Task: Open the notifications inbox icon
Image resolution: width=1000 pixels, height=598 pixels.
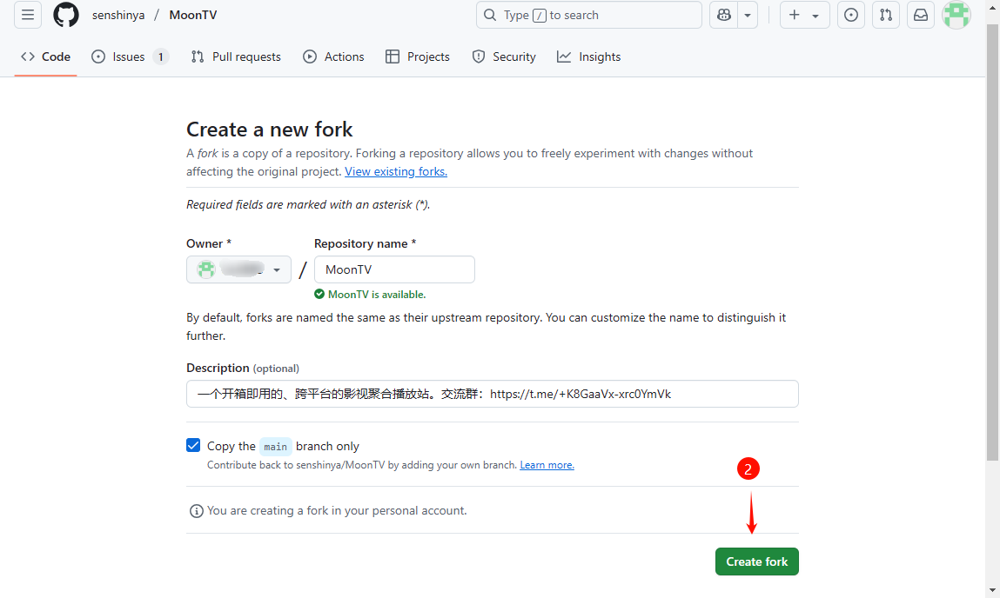Action: [920, 15]
